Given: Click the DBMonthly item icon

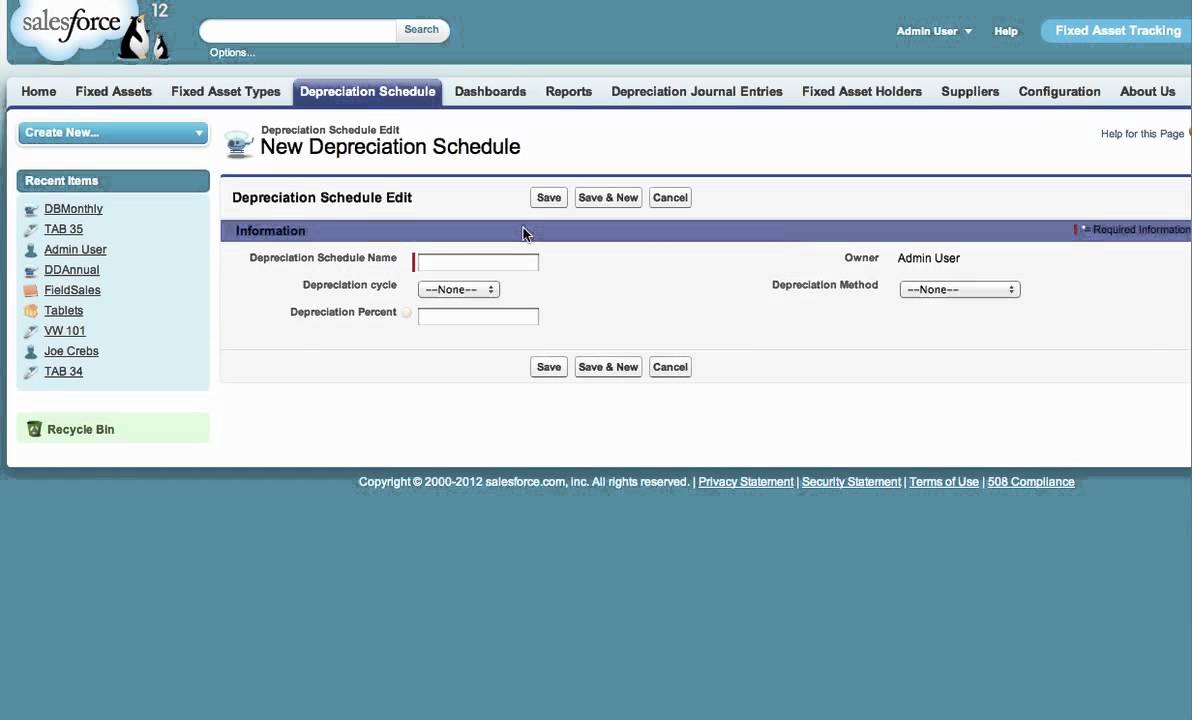Looking at the screenshot, I should 30,211.
